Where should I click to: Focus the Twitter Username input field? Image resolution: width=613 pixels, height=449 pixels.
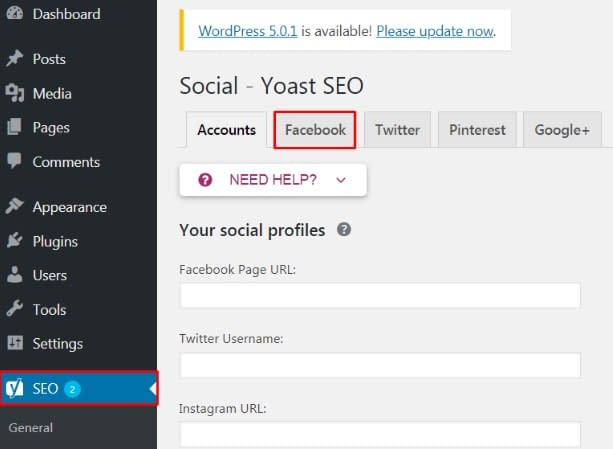(380, 365)
